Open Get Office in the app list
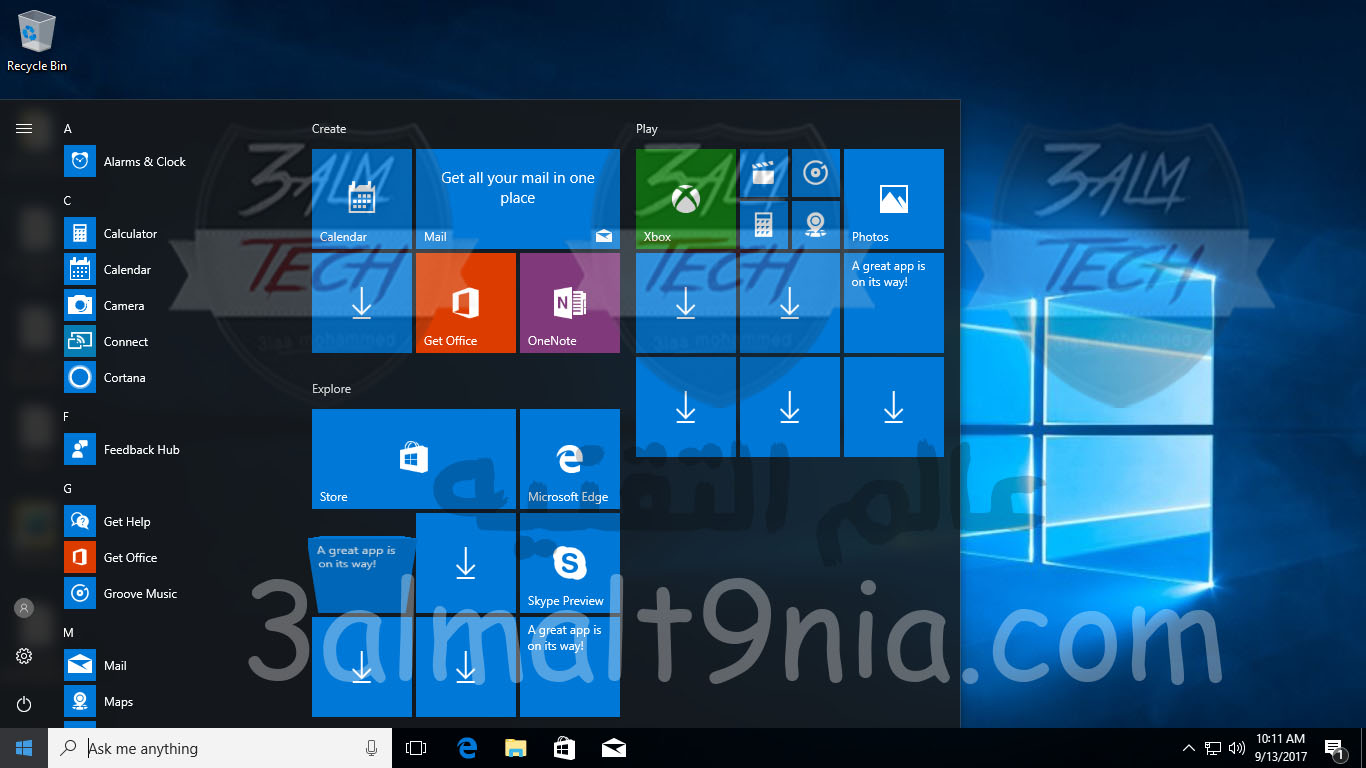 click(x=170, y=558)
